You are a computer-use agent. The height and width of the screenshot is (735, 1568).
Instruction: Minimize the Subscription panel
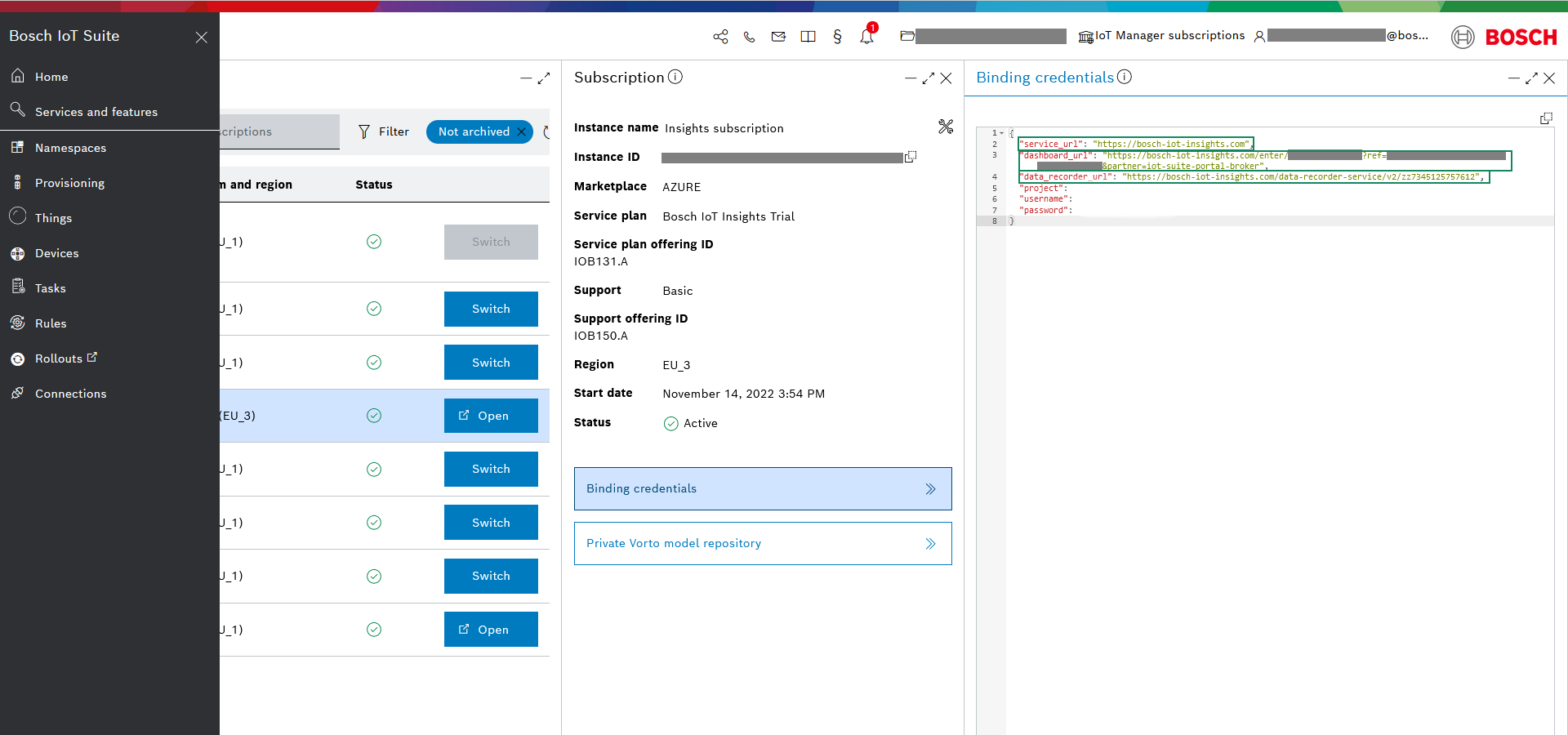pyautogui.click(x=911, y=78)
